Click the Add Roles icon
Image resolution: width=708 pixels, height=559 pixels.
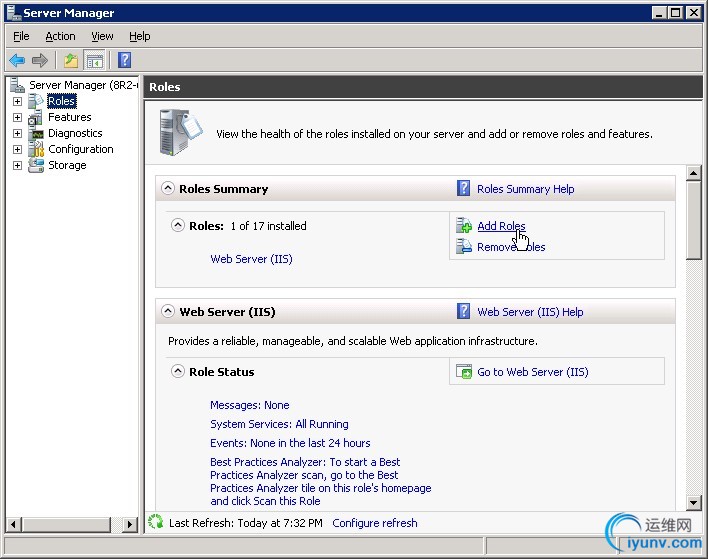click(x=464, y=225)
